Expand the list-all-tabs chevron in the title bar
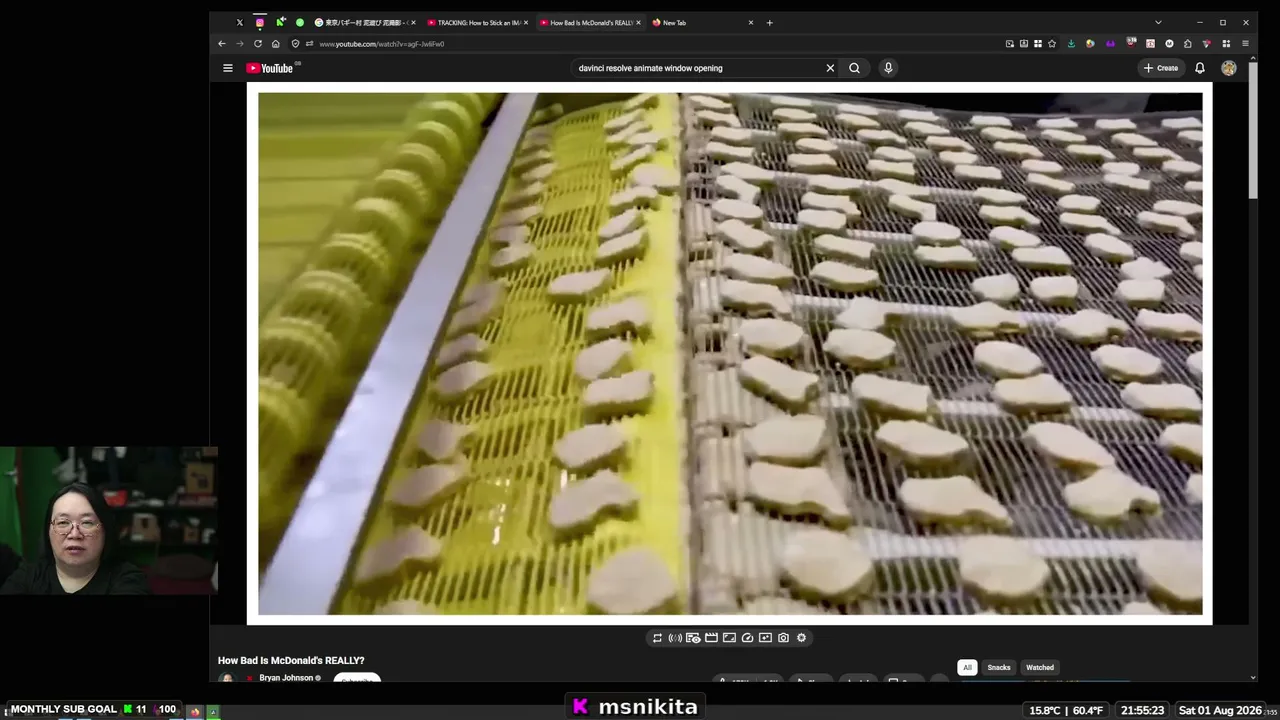Image resolution: width=1280 pixels, height=720 pixels. click(x=1158, y=22)
